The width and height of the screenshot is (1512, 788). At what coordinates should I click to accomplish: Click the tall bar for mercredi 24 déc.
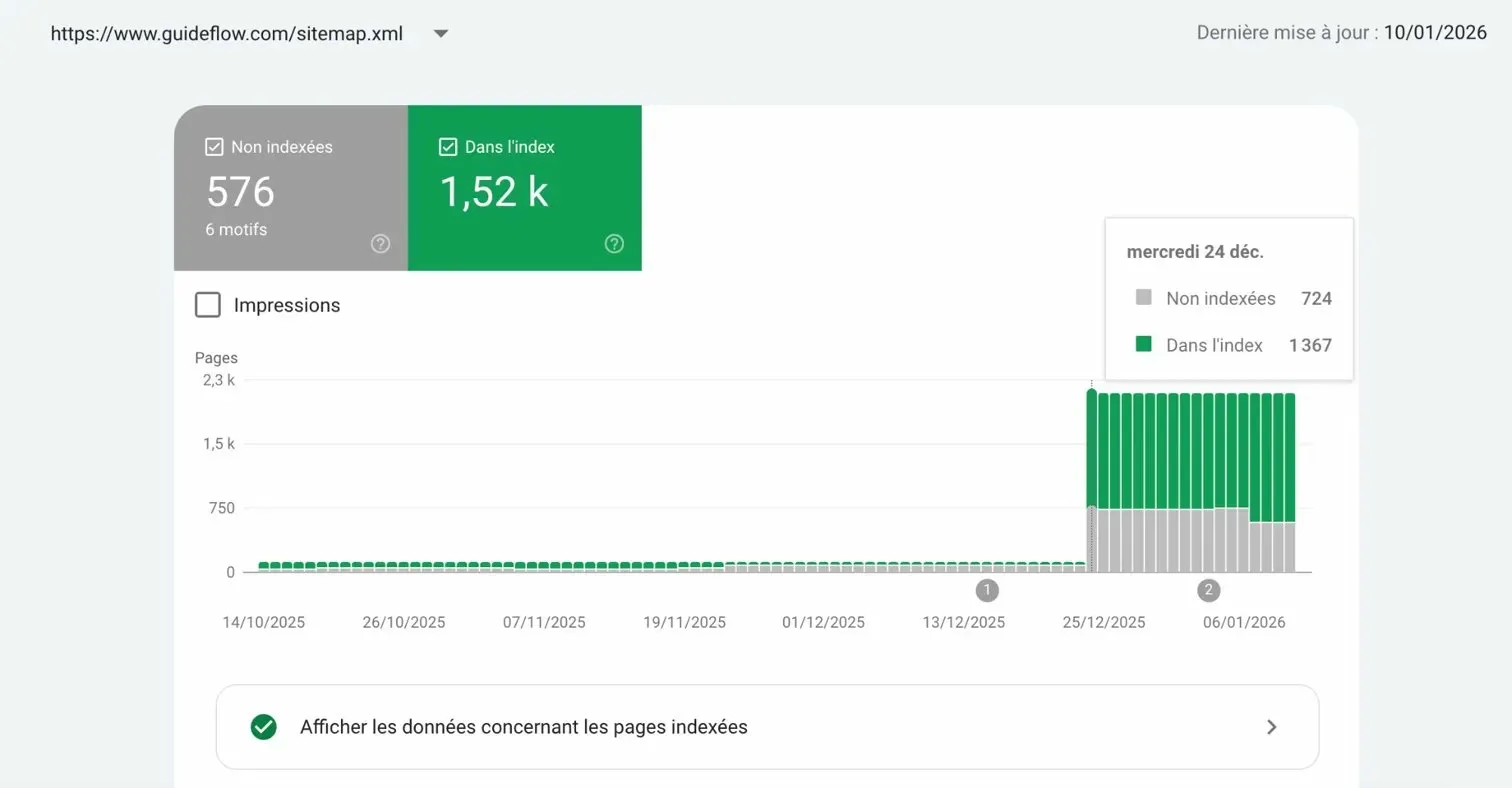1091,470
